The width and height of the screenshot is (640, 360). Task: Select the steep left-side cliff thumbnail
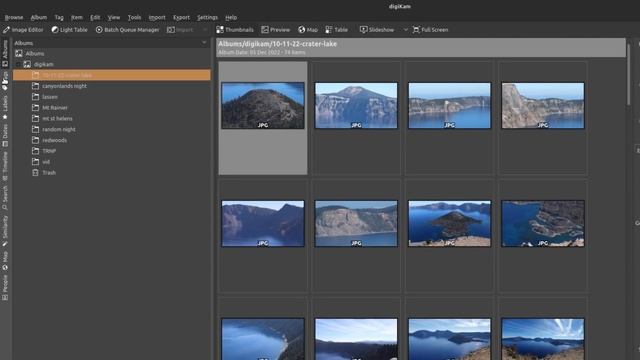coord(543,105)
